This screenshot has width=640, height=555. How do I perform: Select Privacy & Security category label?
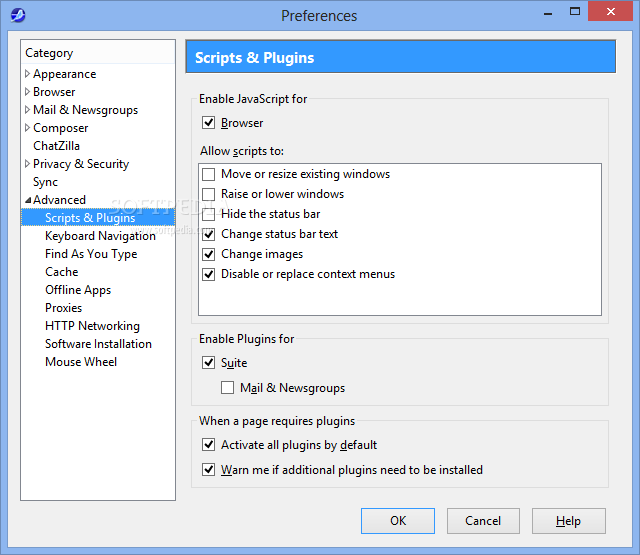tap(81, 164)
